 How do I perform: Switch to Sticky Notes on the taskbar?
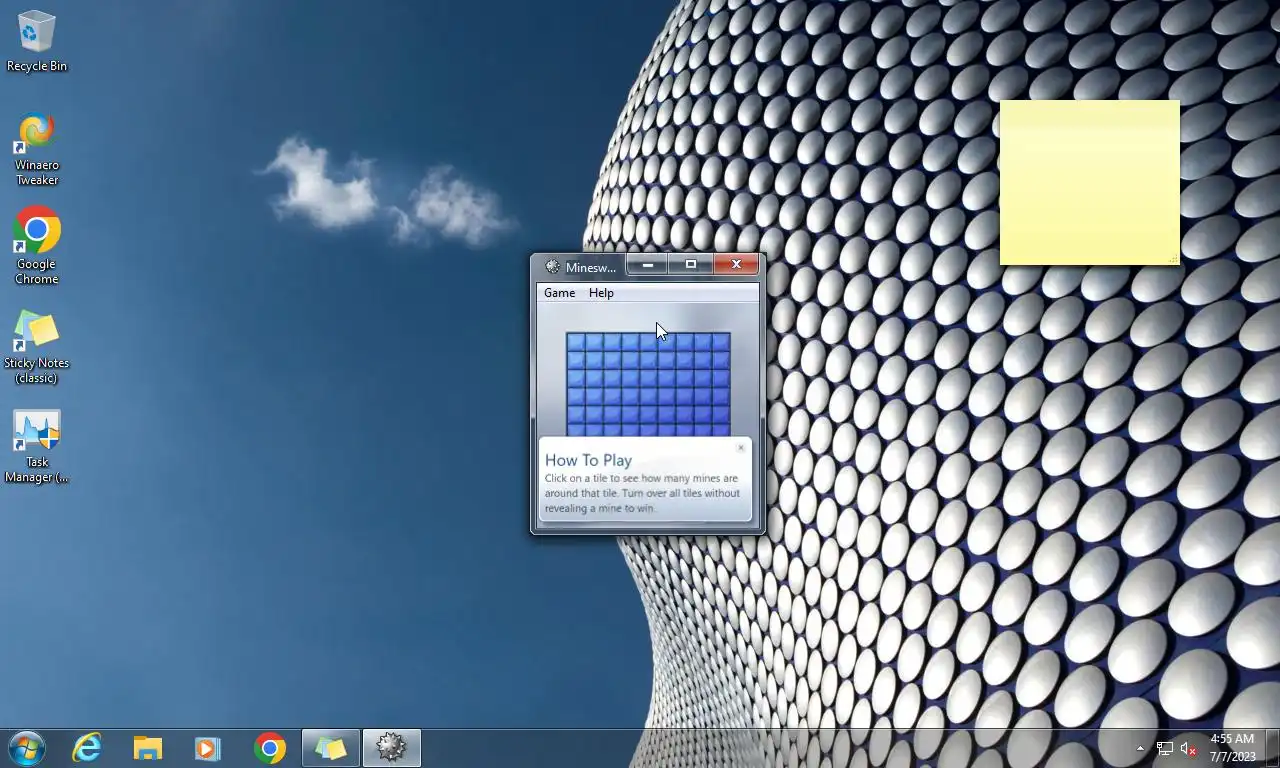click(x=330, y=748)
